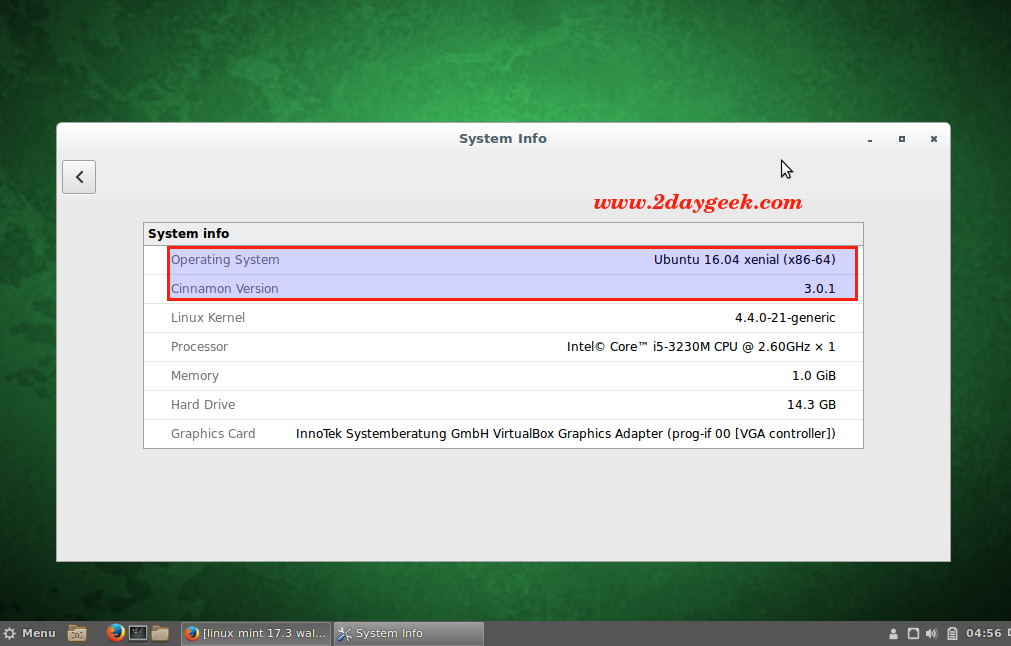Switch to the linux mint 17.3 Firefox window

click(255, 633)
